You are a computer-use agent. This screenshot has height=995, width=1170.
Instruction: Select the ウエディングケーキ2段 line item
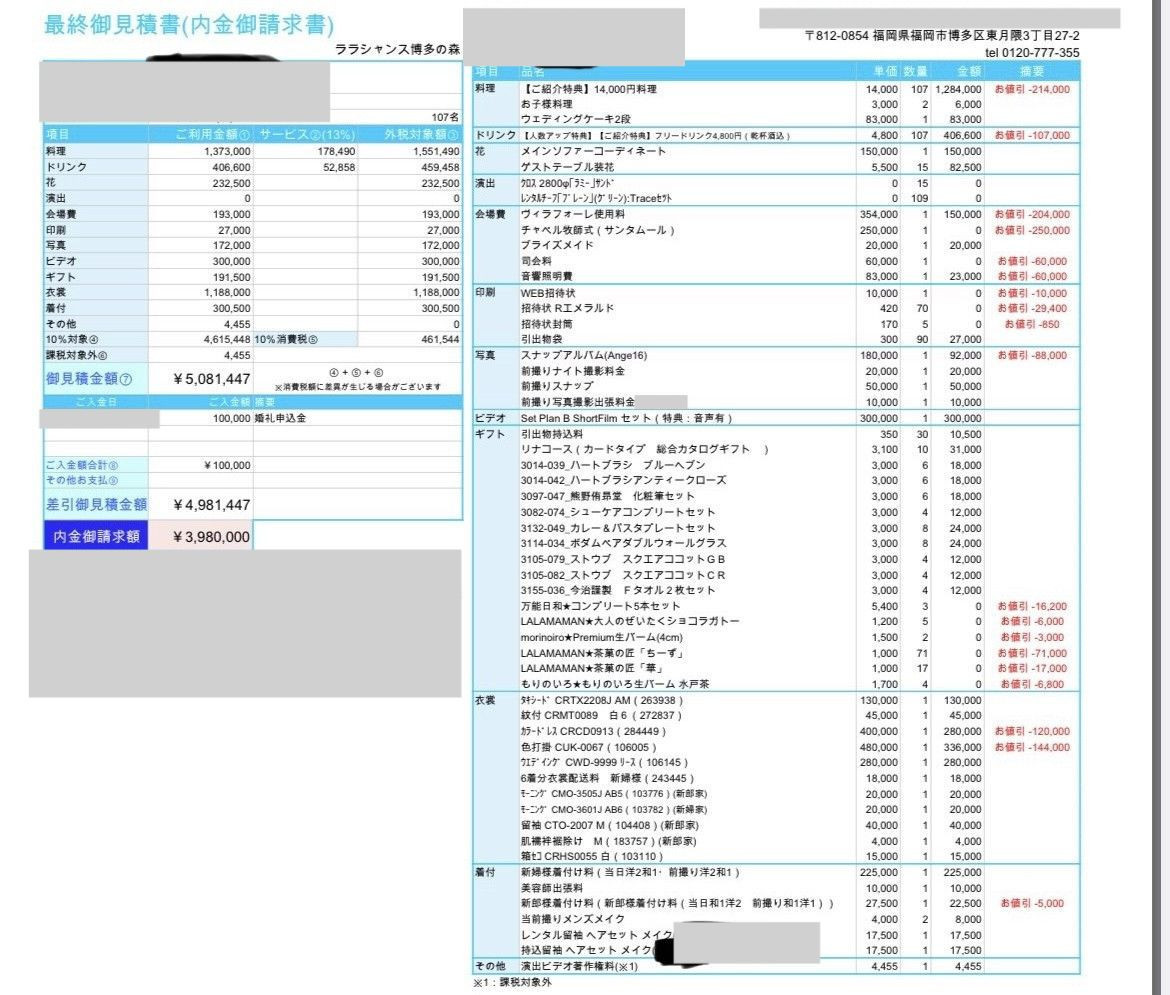pos(575,119)
